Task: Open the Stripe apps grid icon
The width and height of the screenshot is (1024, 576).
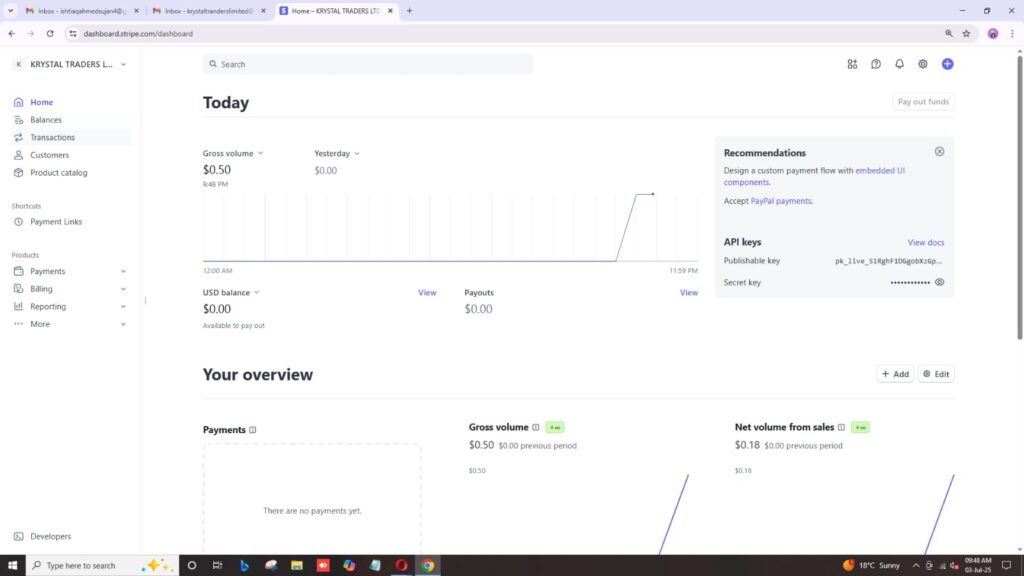Action: click(x=852, y=64)
